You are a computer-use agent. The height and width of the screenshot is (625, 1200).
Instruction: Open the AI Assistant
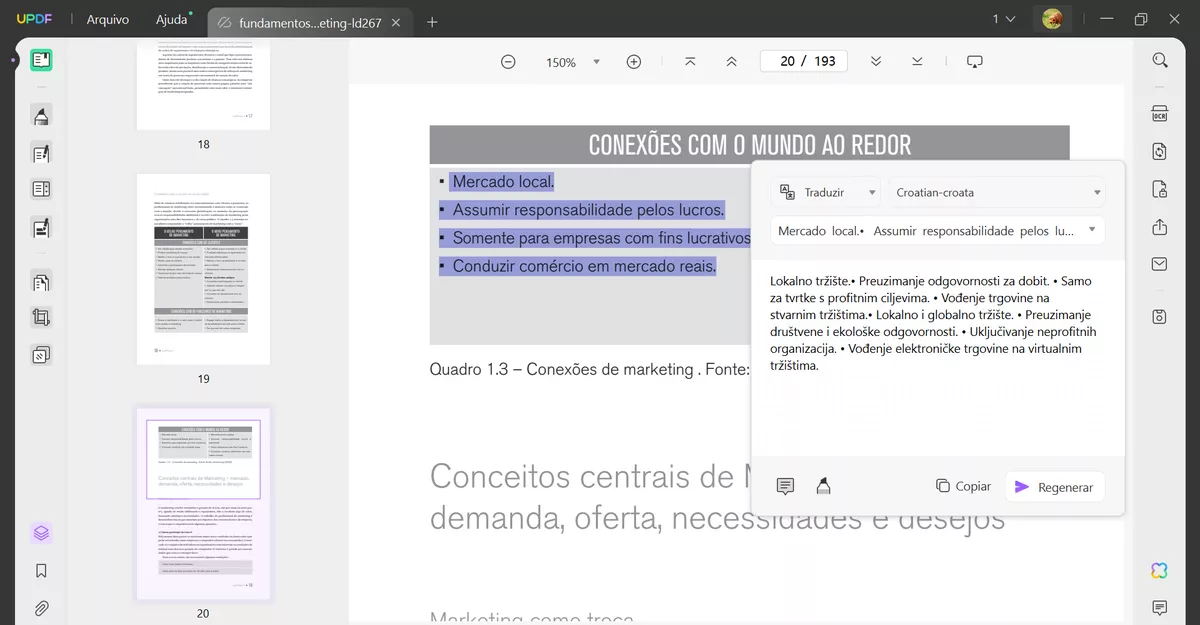click(1159, 570)
